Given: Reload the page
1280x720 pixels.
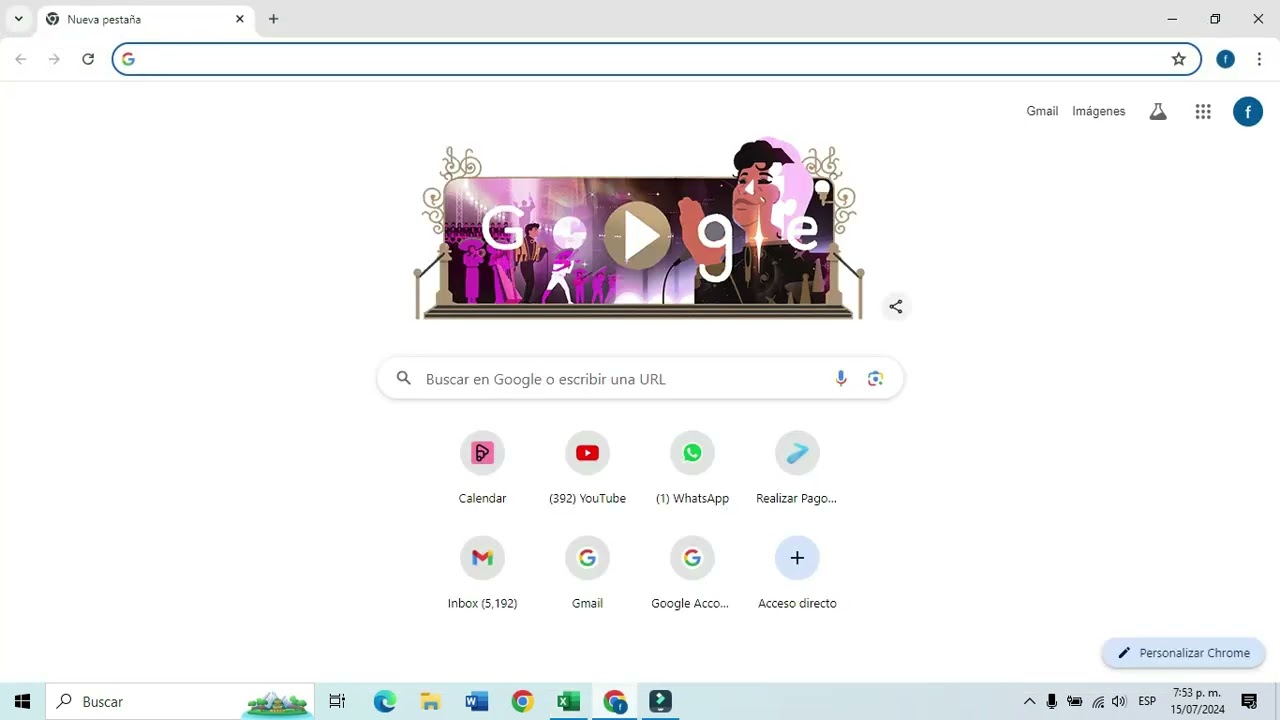Looking at the screenshot, I should (x=88, y=59).
